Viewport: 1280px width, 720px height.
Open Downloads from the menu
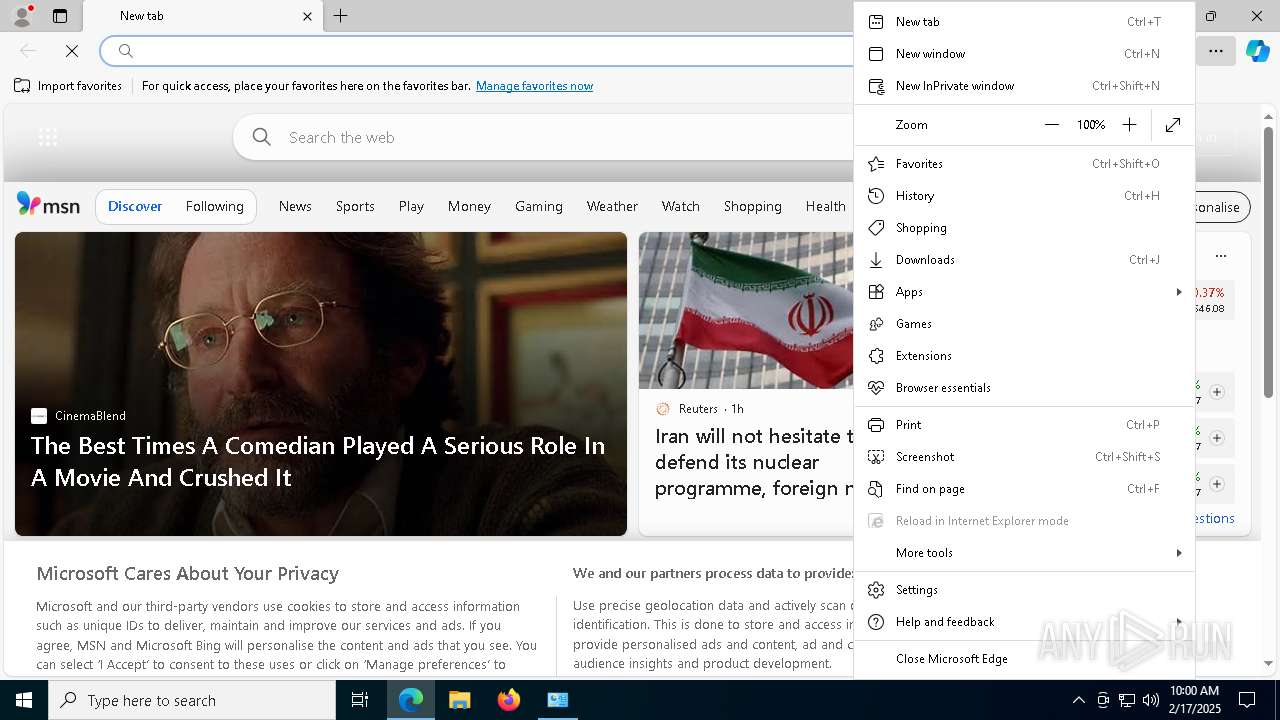[1024, 260]
